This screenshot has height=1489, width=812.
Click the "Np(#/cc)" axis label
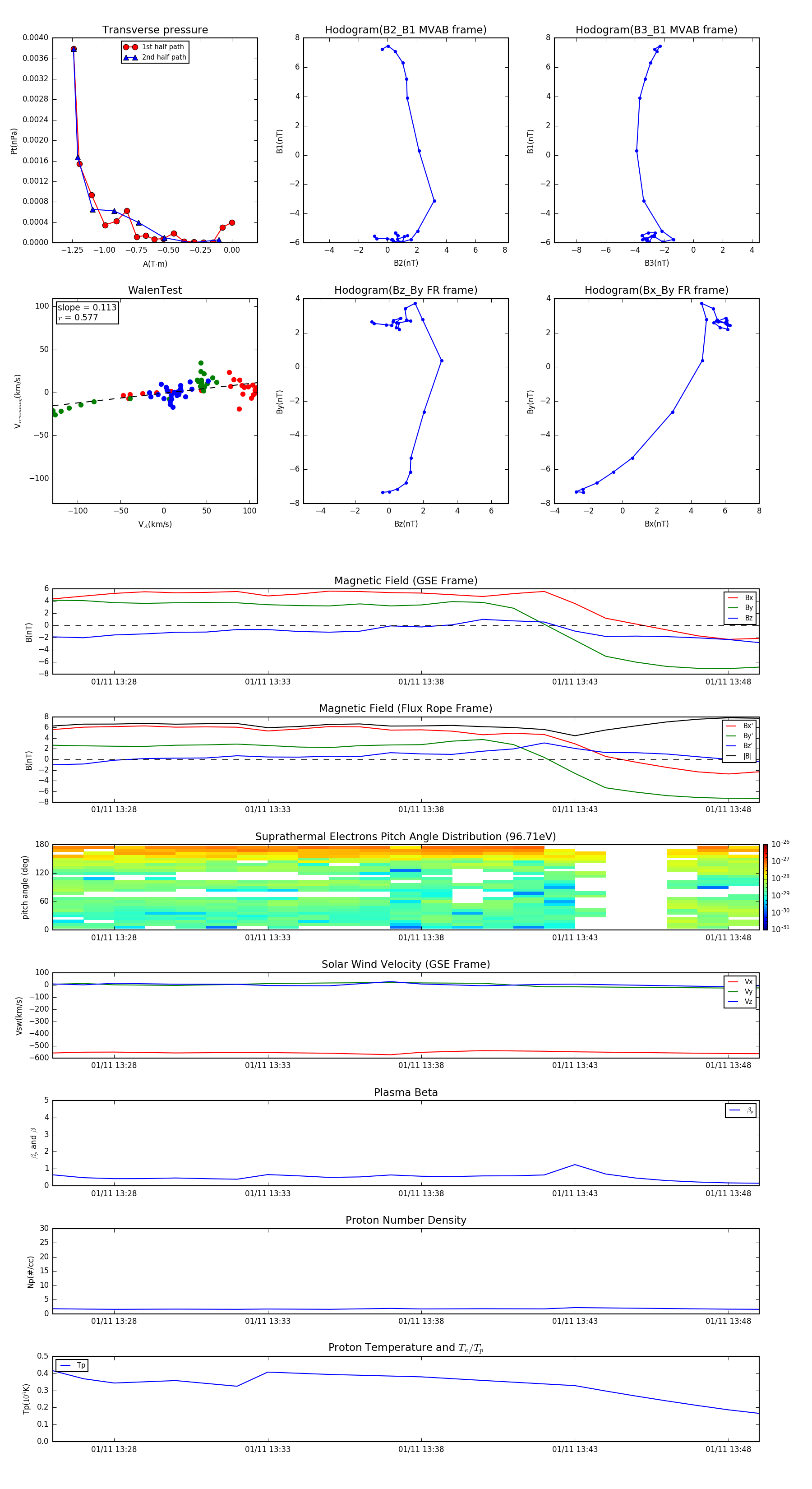click(x=31, y=1272)
